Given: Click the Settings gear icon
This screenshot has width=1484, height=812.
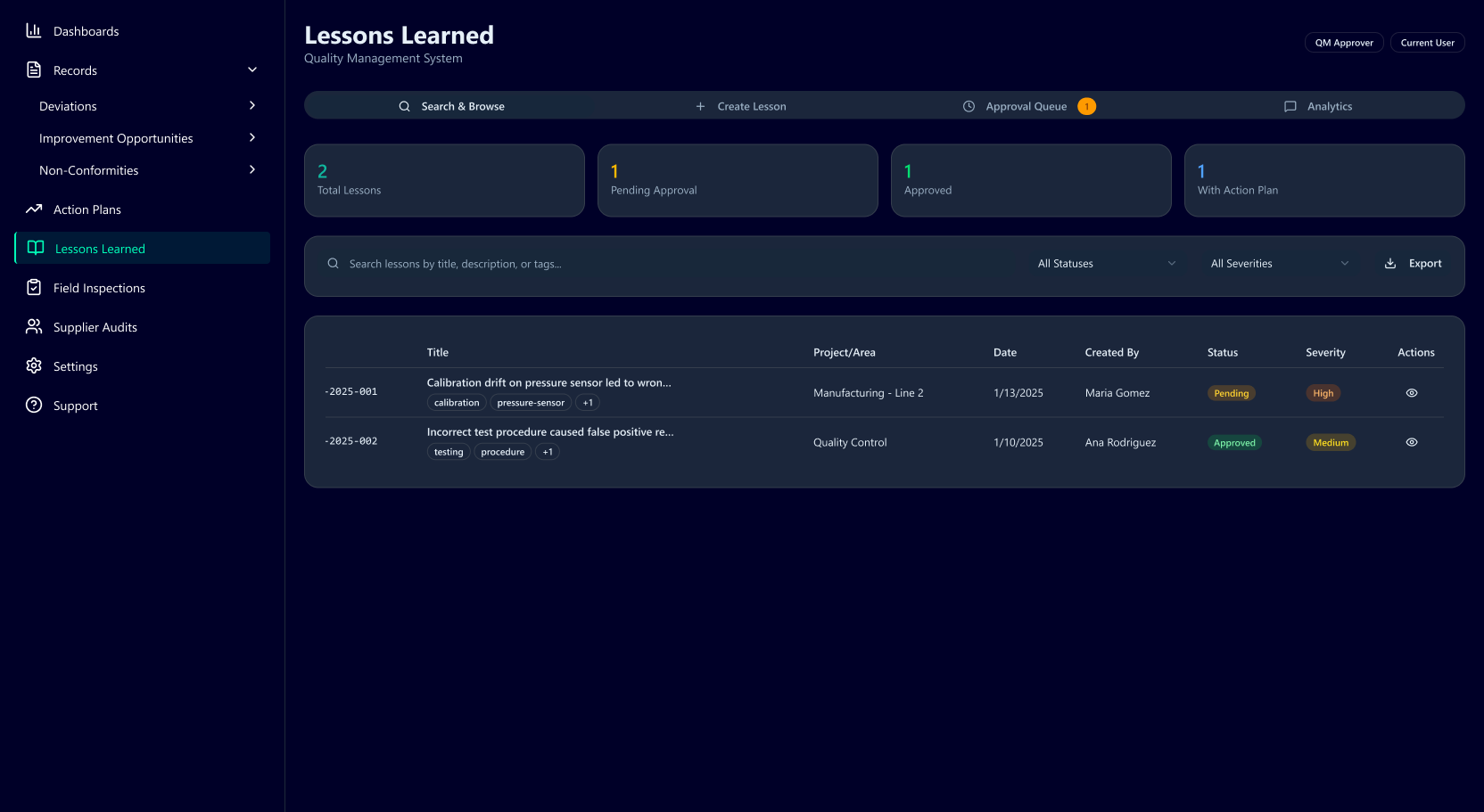Looking at the screenshot, I should pyautogui.click(x=34, y=366).
